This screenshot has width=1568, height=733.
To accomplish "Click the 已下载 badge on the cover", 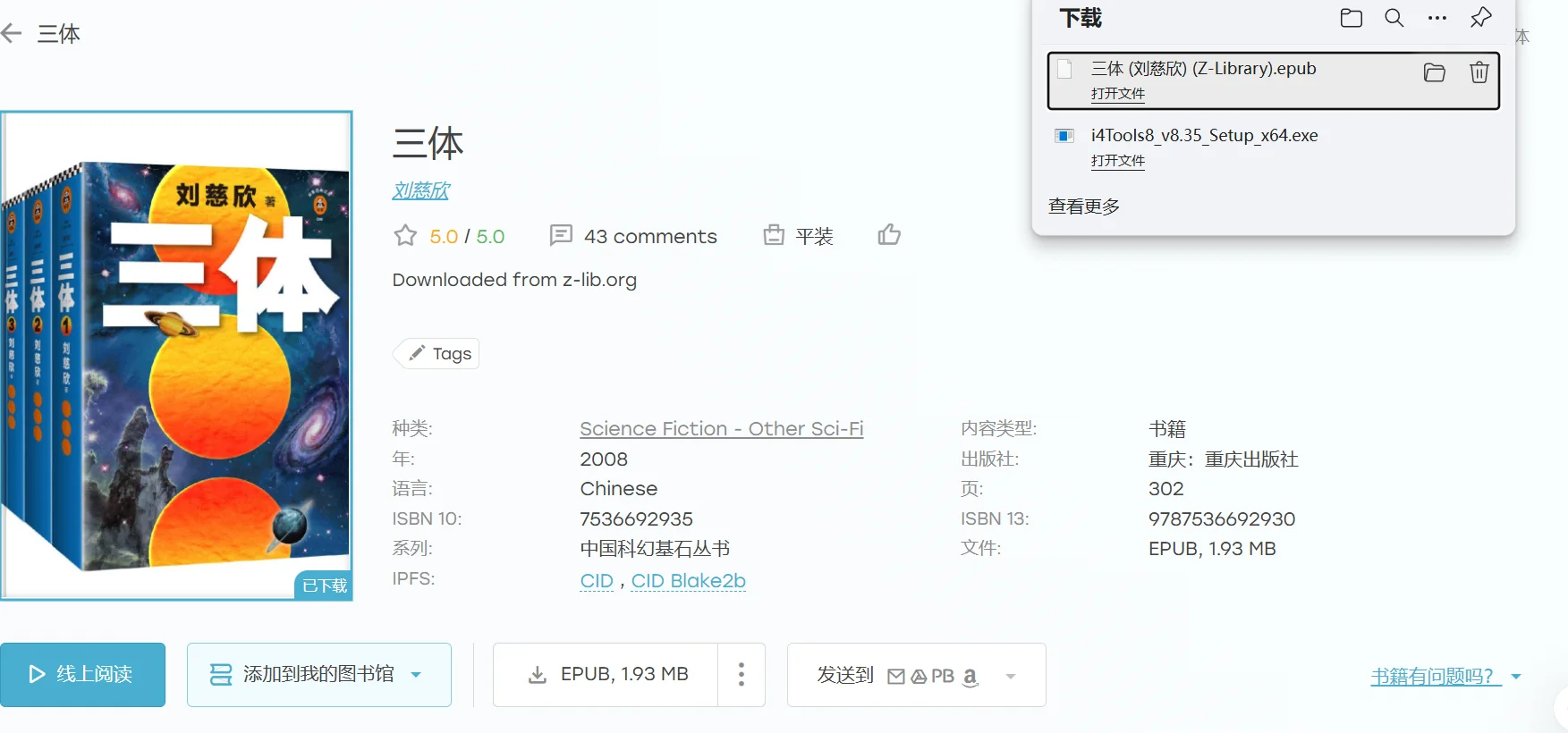I will pyautogui.click(x=324, y=586).
